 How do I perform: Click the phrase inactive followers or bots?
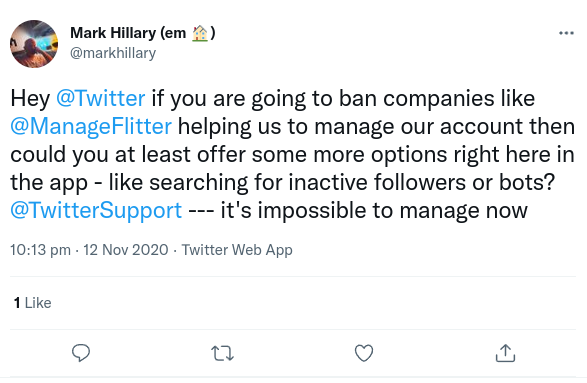tap(422, 183)
